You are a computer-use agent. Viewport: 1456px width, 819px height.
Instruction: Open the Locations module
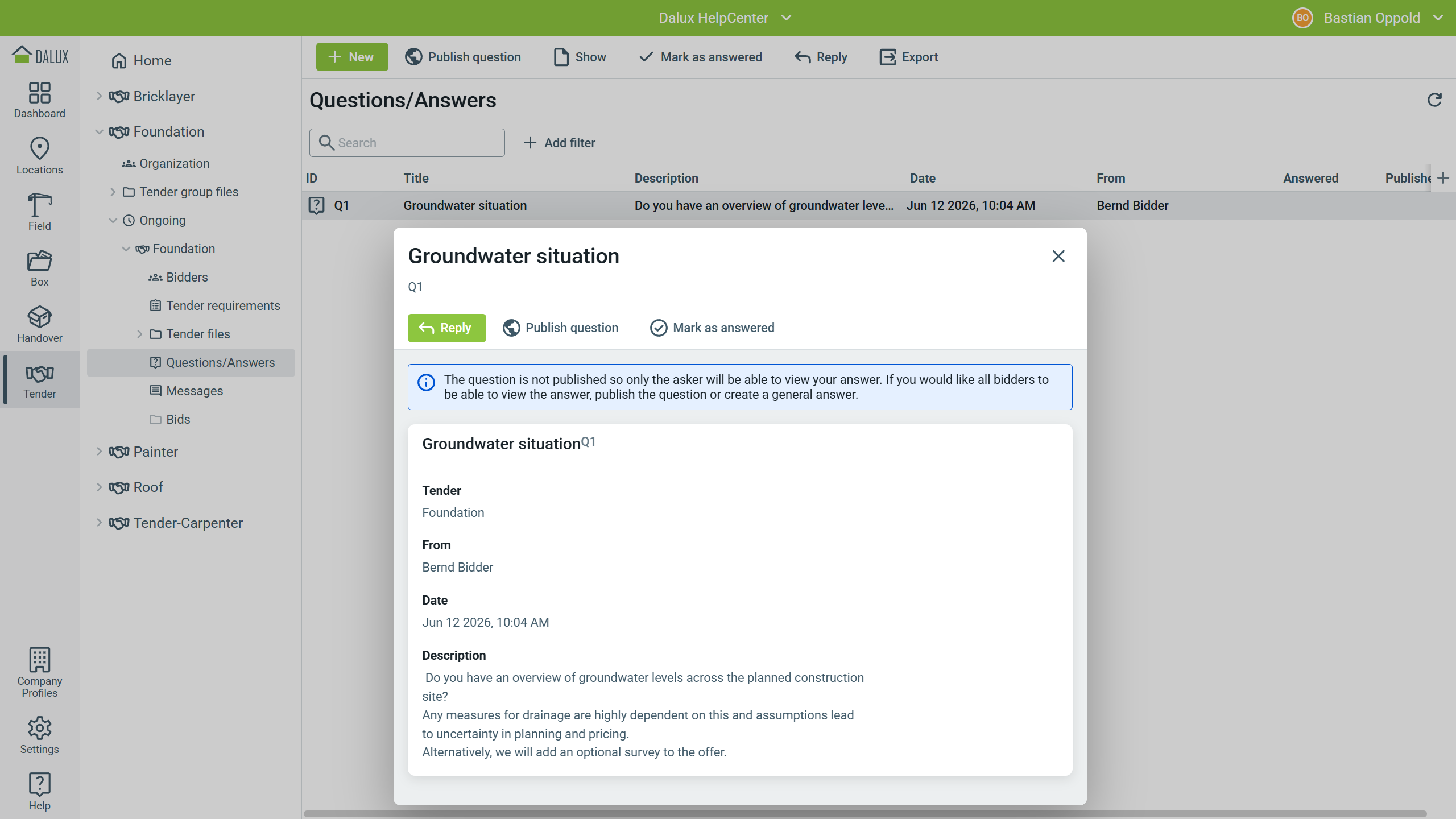(x=39, y=156)
